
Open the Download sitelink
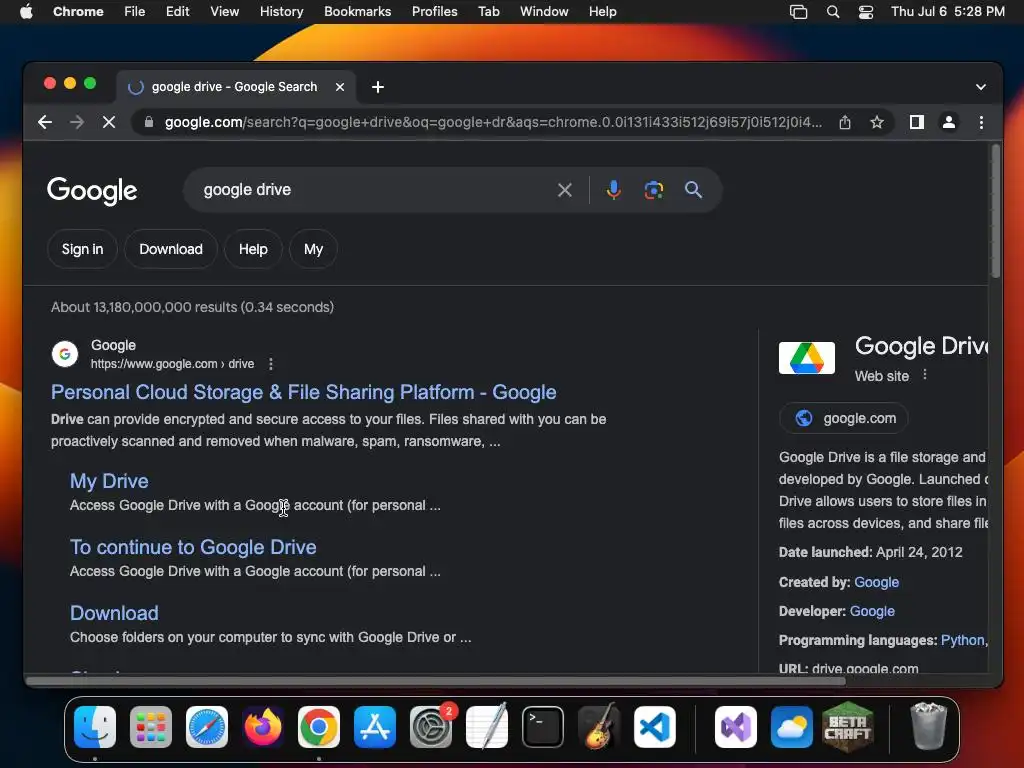[x=114, y=613]
